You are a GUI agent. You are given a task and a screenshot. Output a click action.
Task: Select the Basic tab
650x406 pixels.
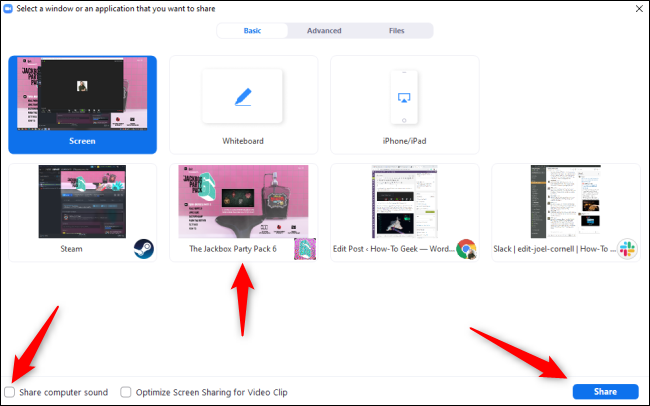coord(253,31)
